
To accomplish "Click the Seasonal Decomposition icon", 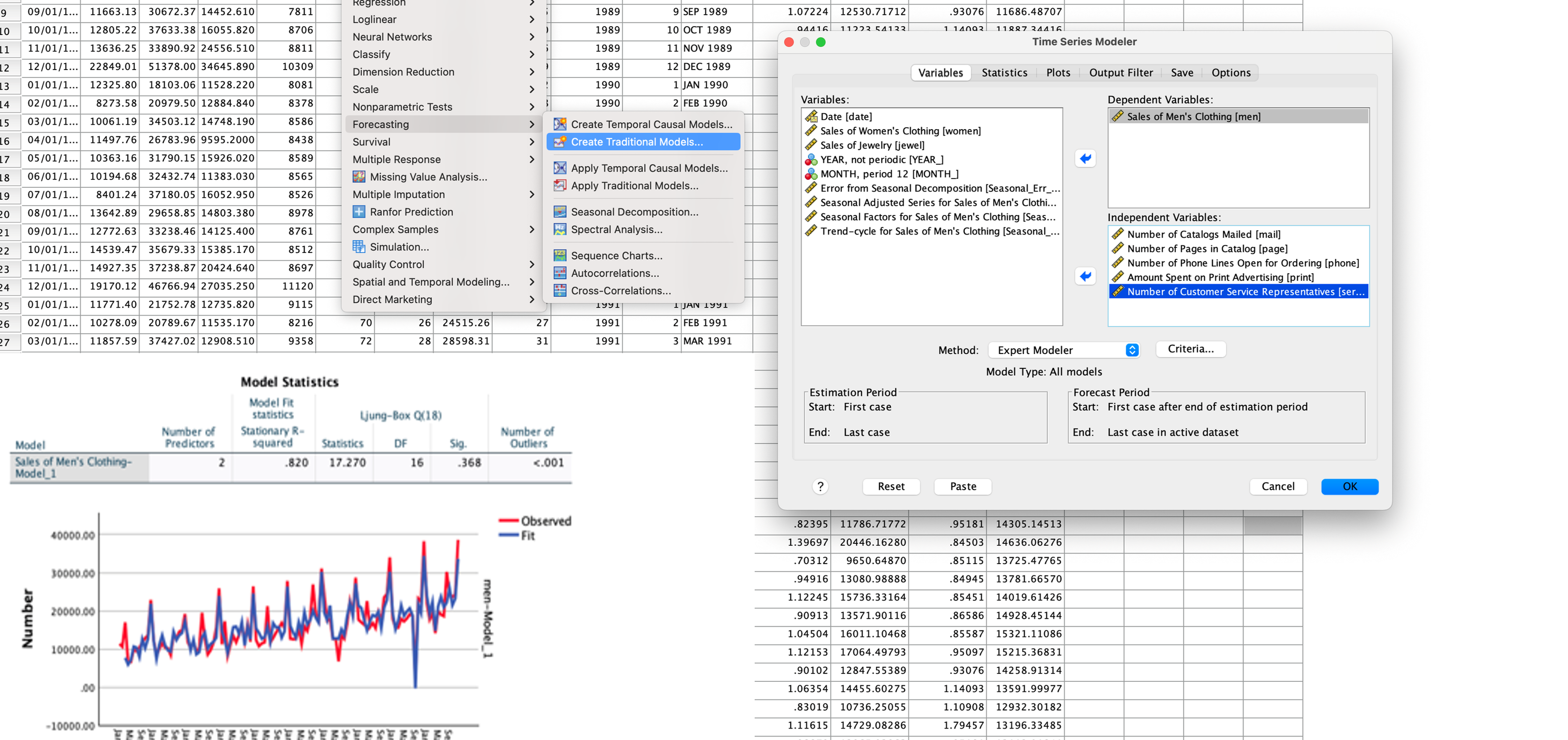I will pos(559,212).
